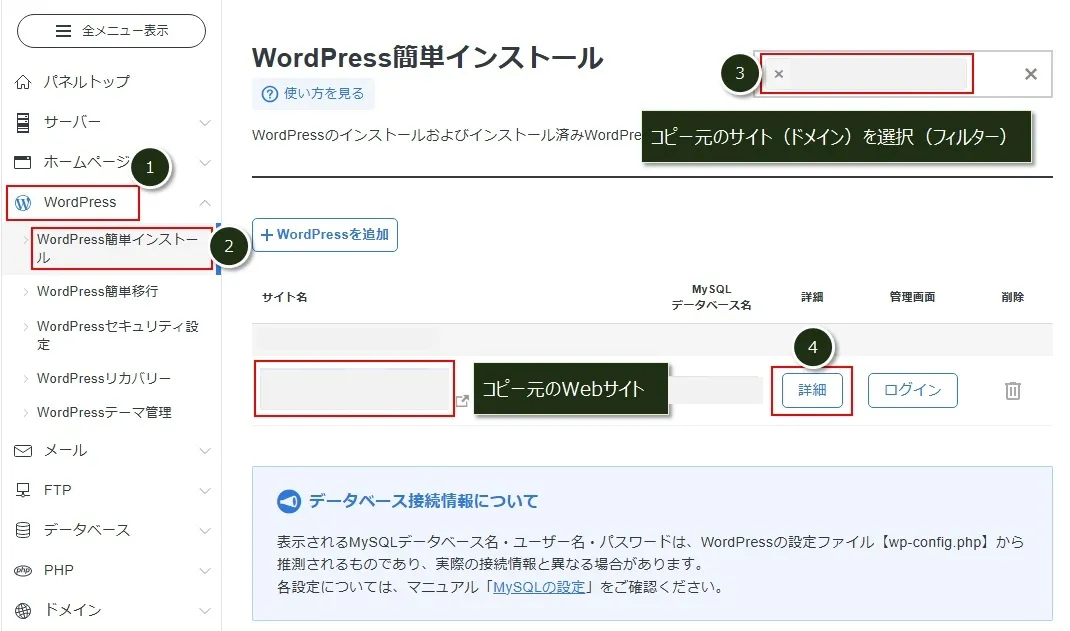The image size is (1070, 631).
Task: Click the ホームページ window icon
Action: [23, 162]
